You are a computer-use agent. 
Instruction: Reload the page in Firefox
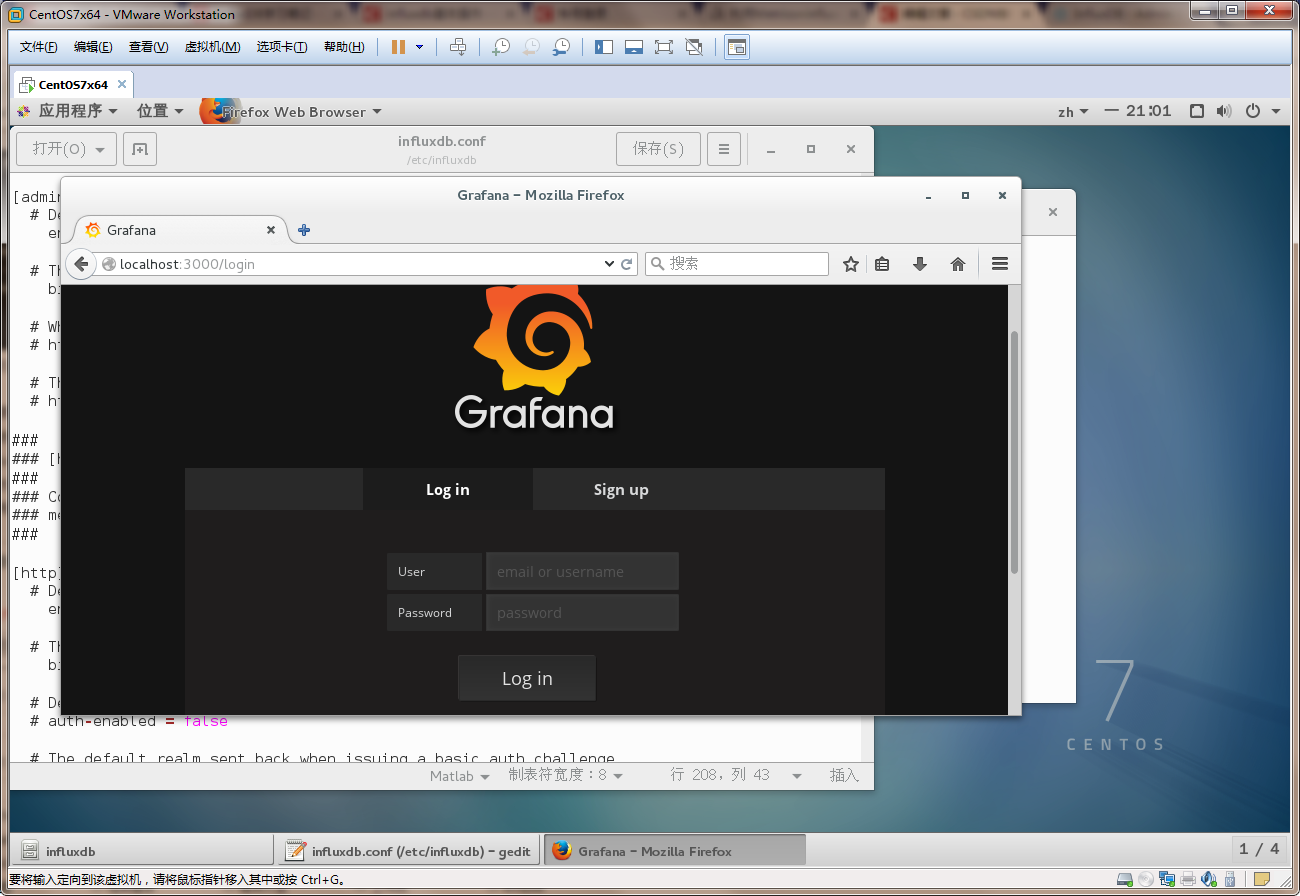pos(627,264)
